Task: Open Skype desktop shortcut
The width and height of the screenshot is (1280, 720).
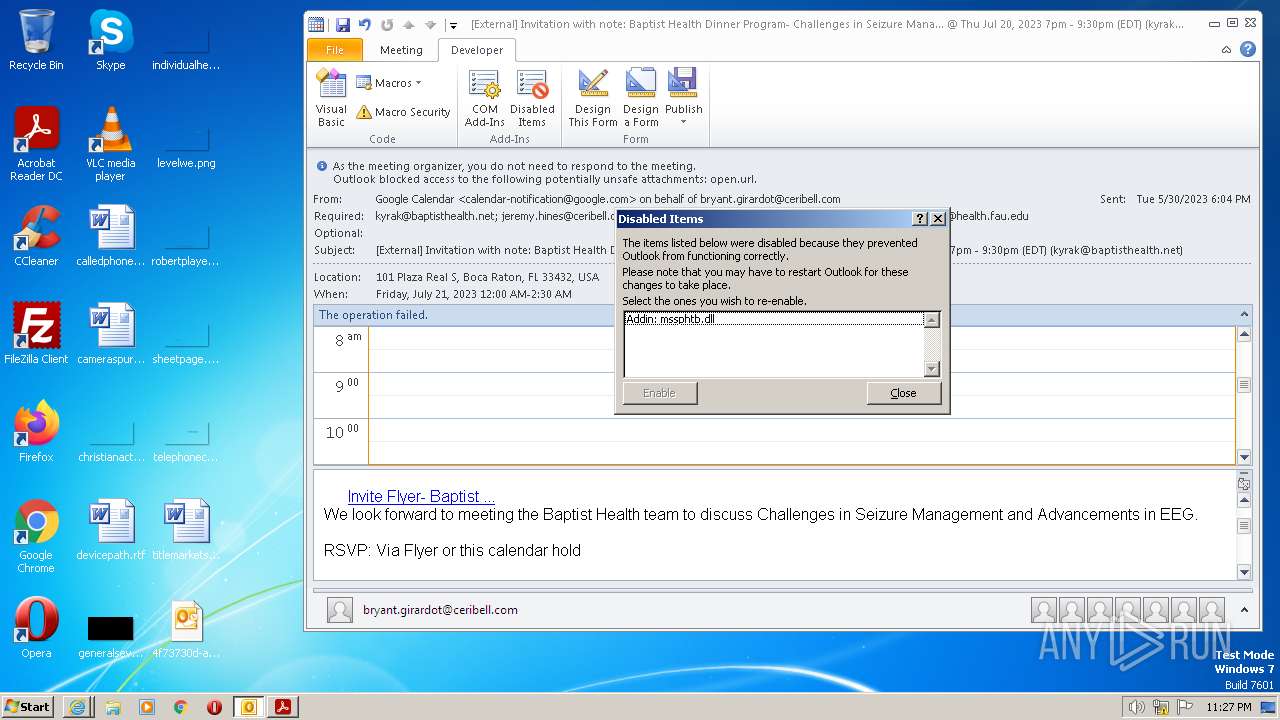Action: click(x=110, y=40)
